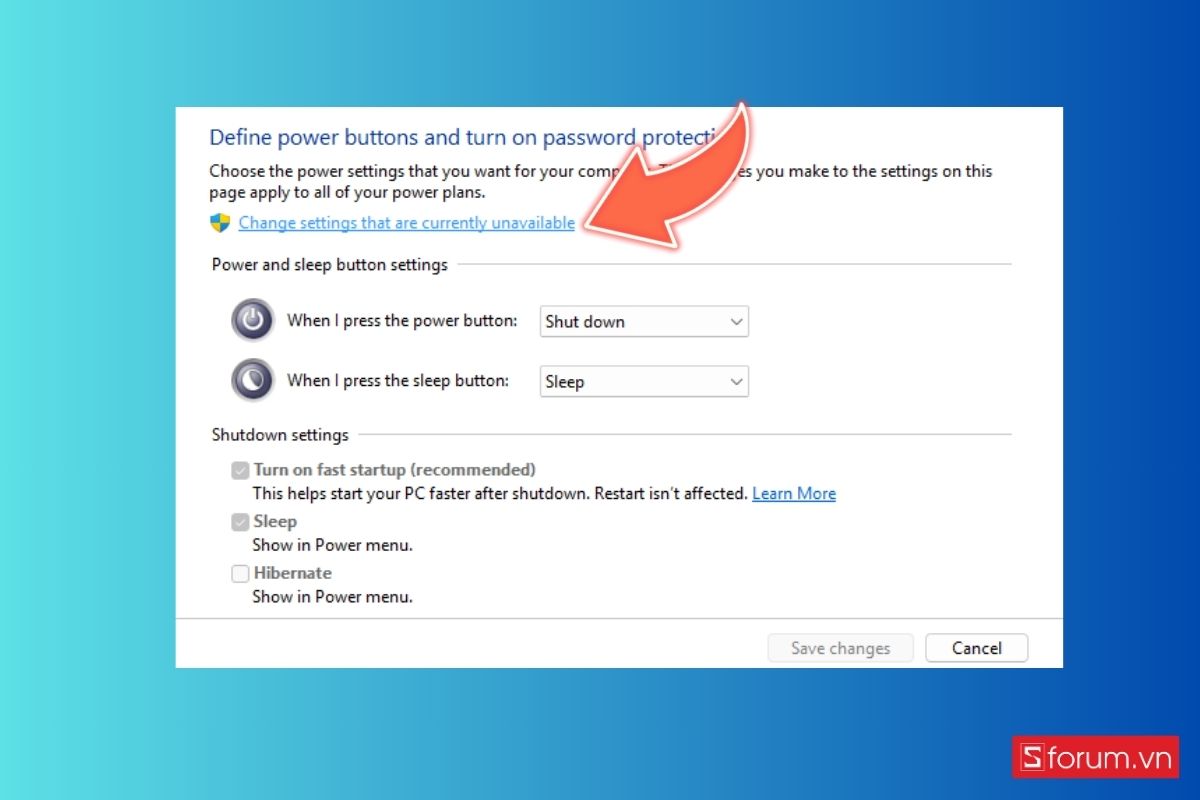Viewport: 1200px width, 800px height.
Task: Enable the Hibernate checkbox
Action: tap(240, 574)
